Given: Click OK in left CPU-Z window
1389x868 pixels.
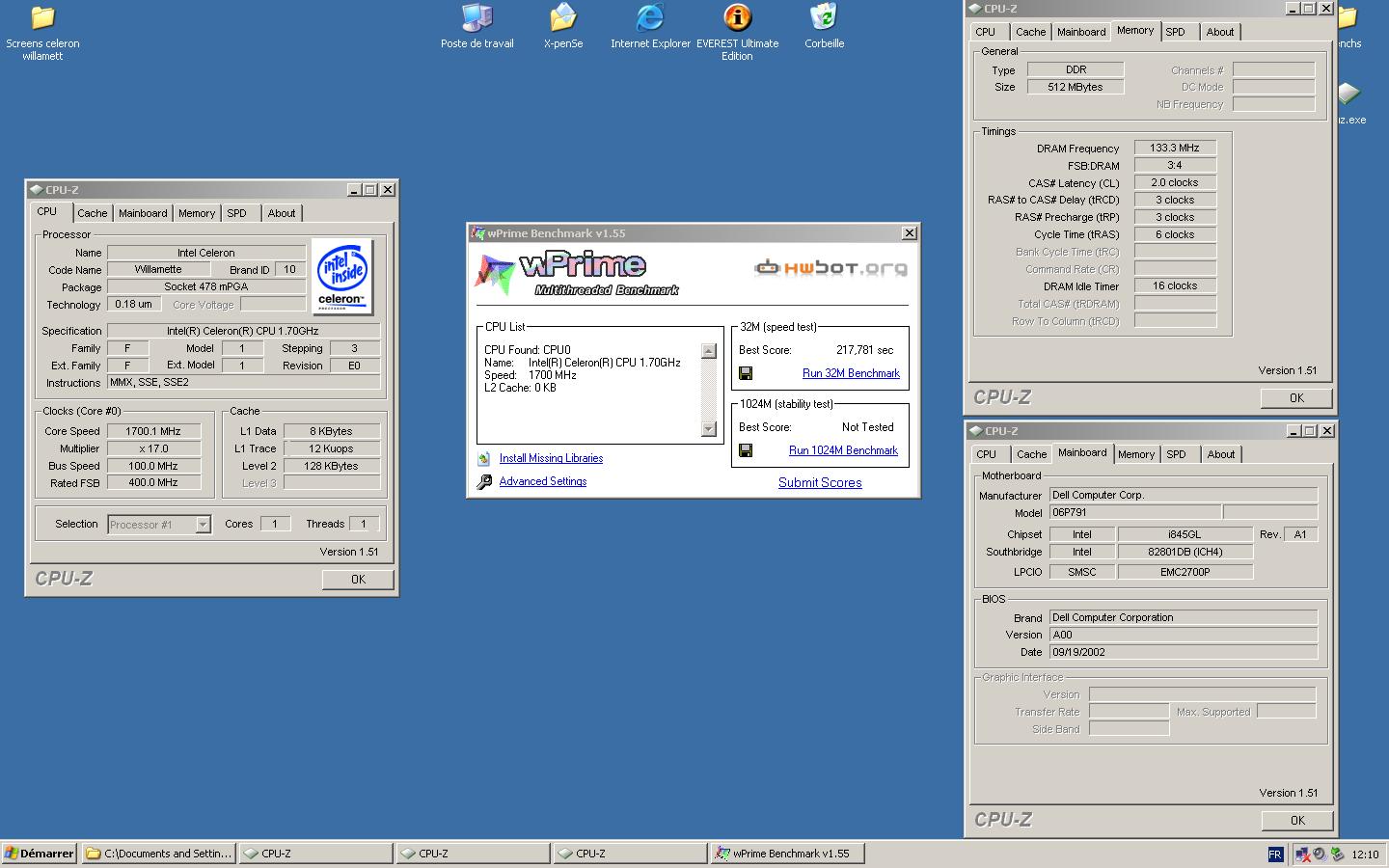Looking at the screenshot, I should pos(358,580).
